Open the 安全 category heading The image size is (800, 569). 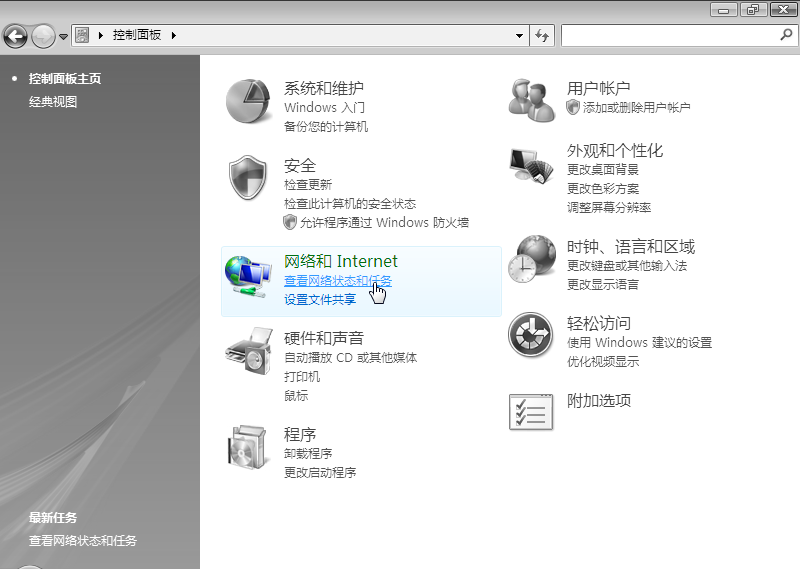(299, 165)
